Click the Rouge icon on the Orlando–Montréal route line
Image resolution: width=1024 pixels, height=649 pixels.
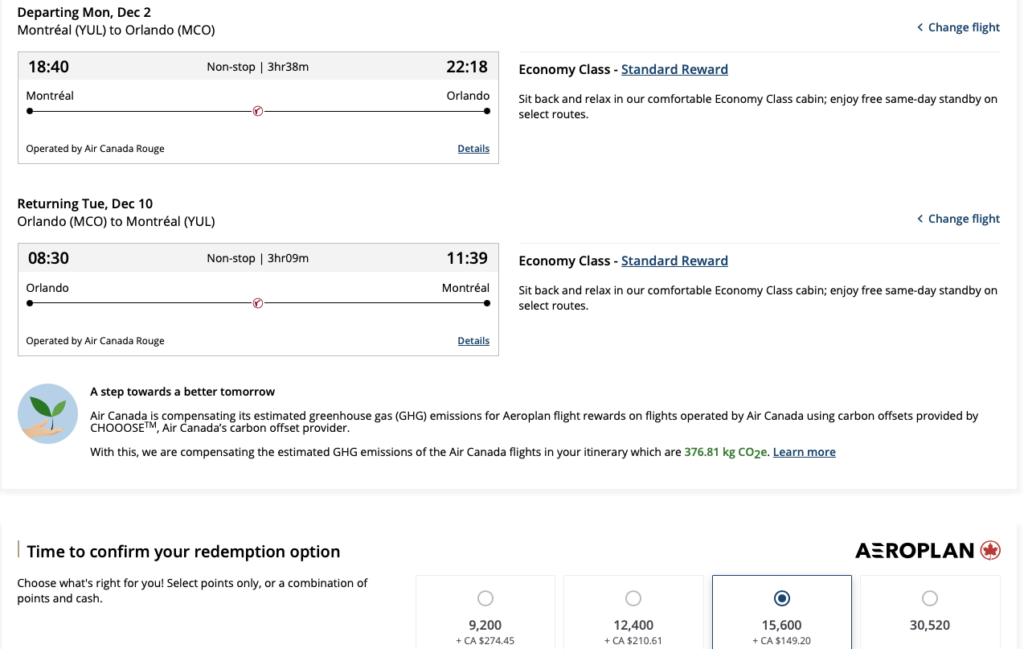click(x=258, y=303)
